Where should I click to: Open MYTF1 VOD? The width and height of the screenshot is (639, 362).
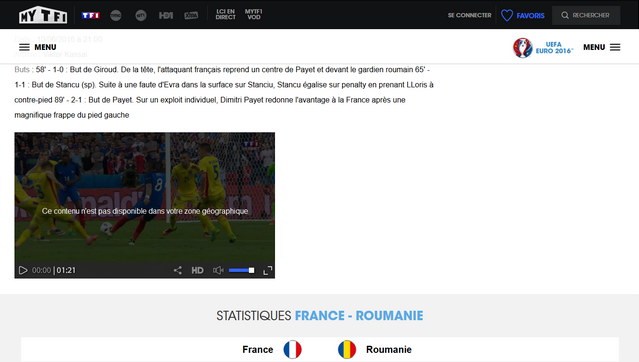point(253,15)
